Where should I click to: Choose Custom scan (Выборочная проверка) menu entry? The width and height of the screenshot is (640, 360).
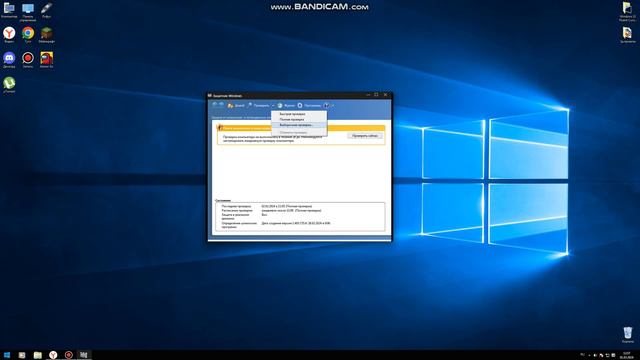coord(299,125)
